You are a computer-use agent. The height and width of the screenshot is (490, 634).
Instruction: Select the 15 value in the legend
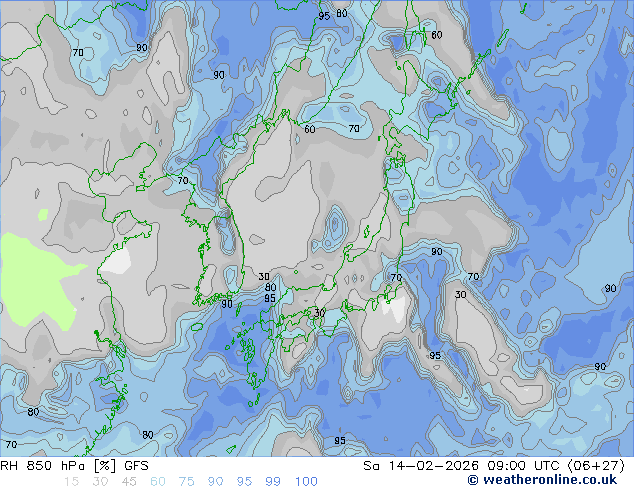click(x=71, y=481)
